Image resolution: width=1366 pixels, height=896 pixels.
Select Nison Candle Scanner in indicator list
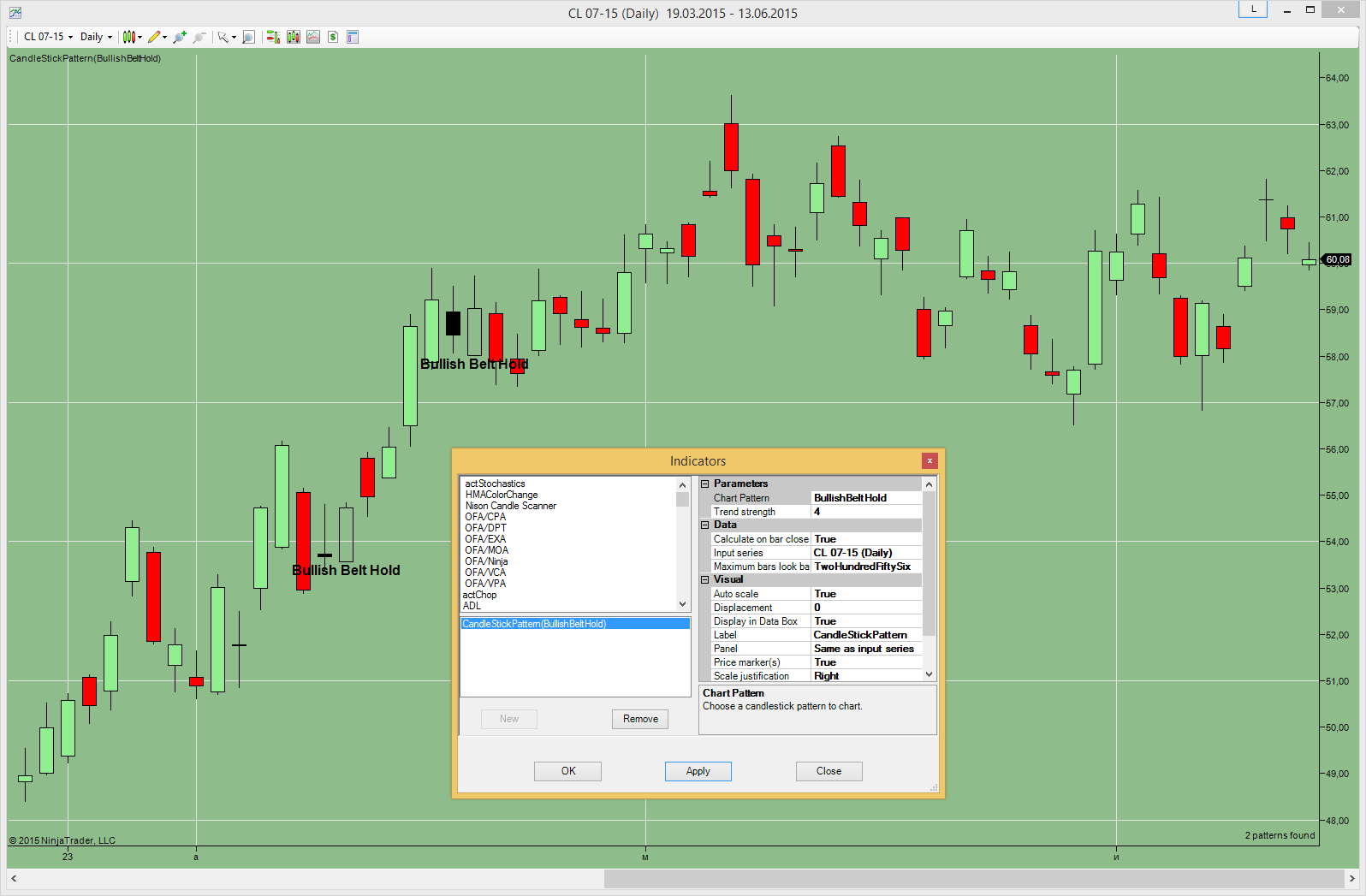[510, 506]
